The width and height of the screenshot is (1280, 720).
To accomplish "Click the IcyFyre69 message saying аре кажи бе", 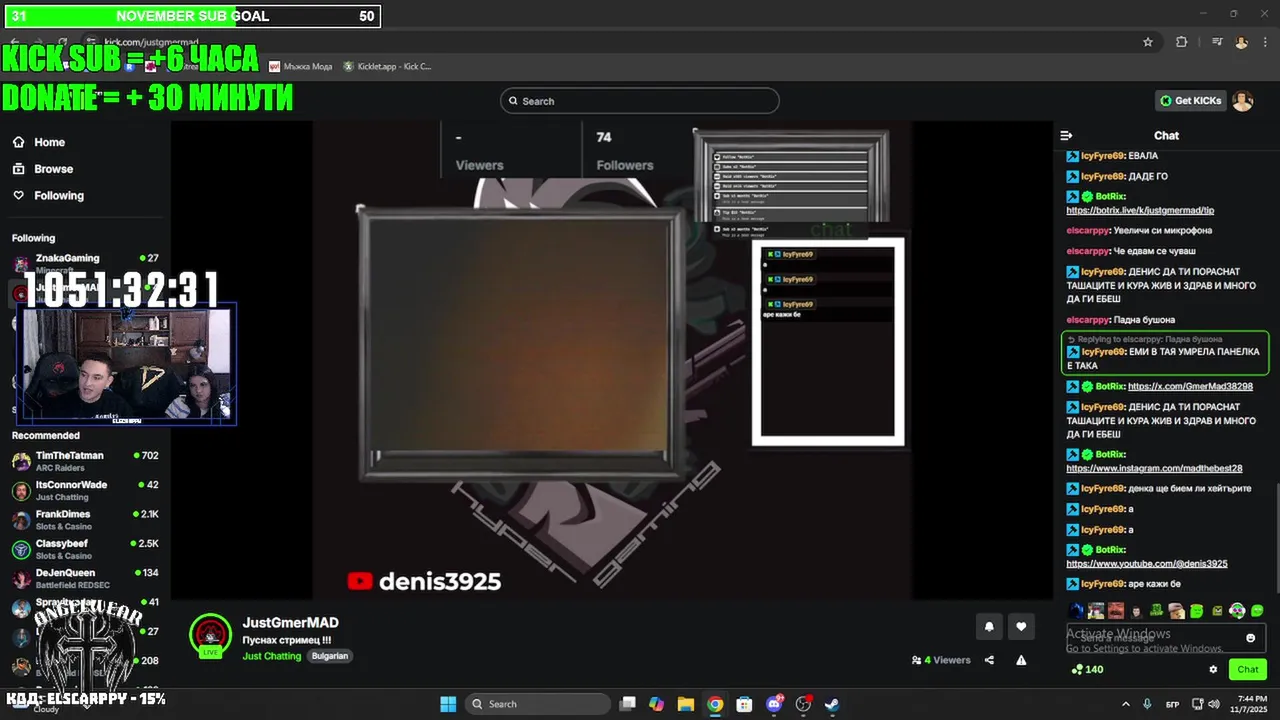I will pos(1123,584).
